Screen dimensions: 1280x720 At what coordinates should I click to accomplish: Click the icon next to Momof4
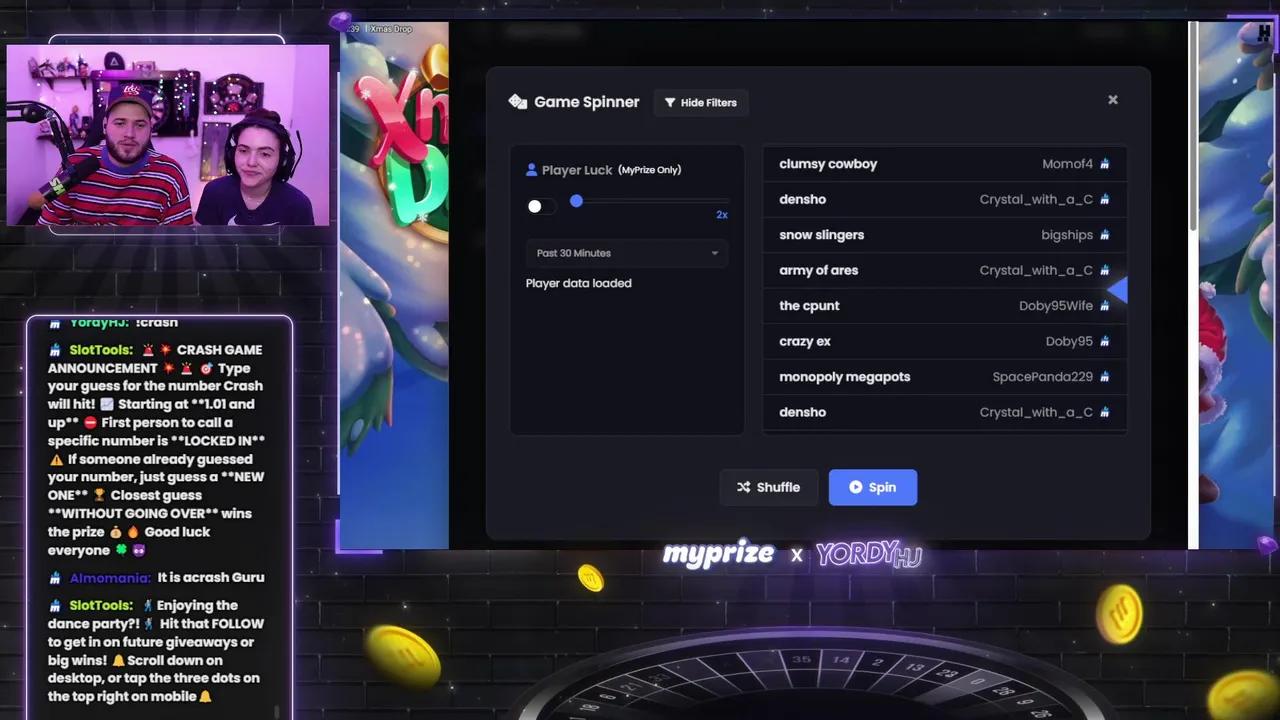1104,164
